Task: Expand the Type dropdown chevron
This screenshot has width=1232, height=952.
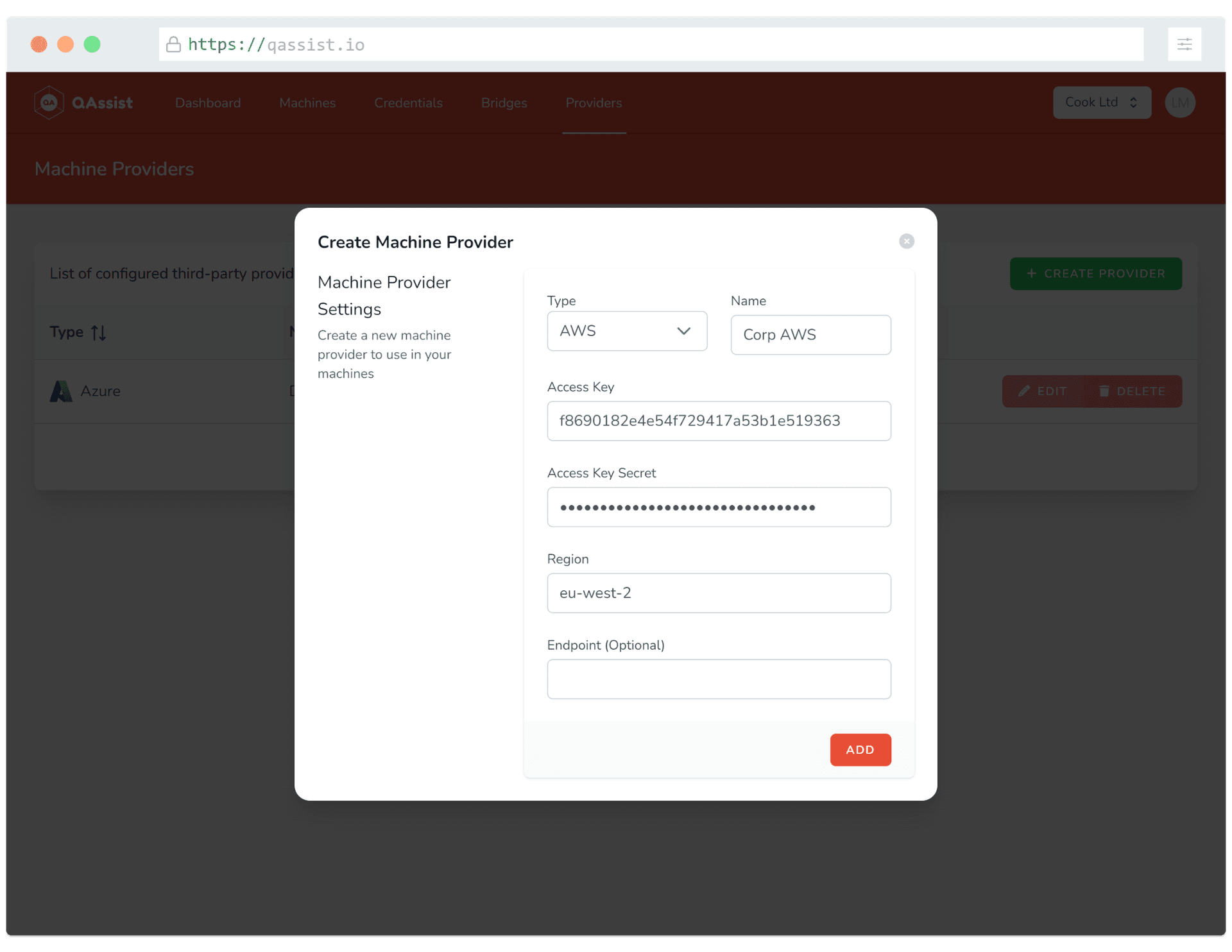Action: pyautogui.click(x=683, y=331)
